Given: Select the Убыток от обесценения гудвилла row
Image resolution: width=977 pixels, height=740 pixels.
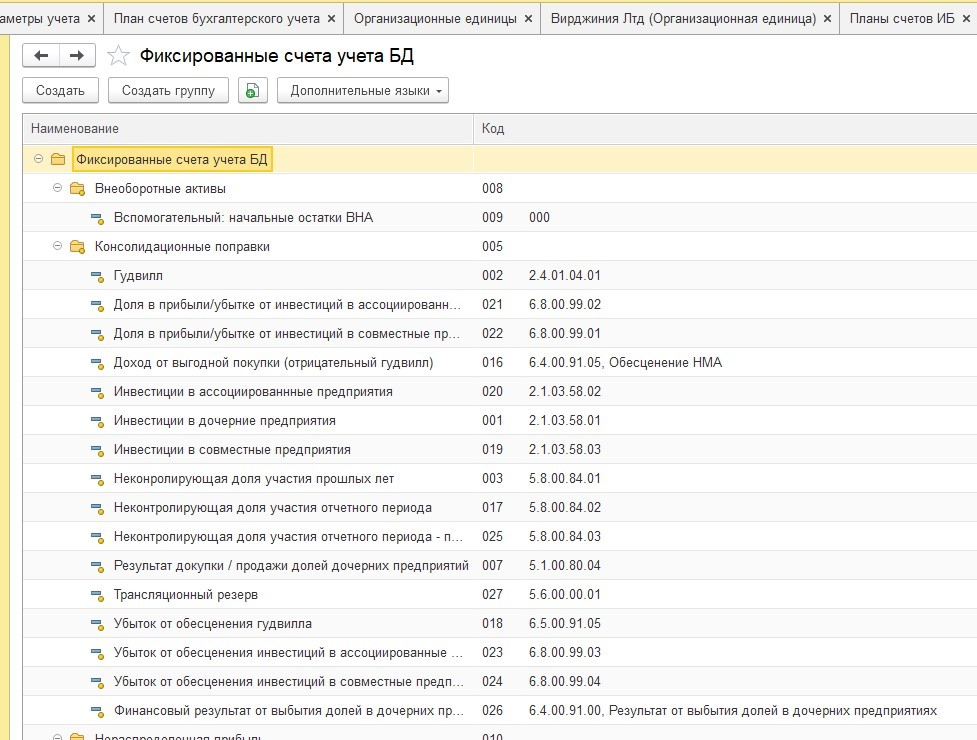Looking at the screenshot, I should (213, 624).
